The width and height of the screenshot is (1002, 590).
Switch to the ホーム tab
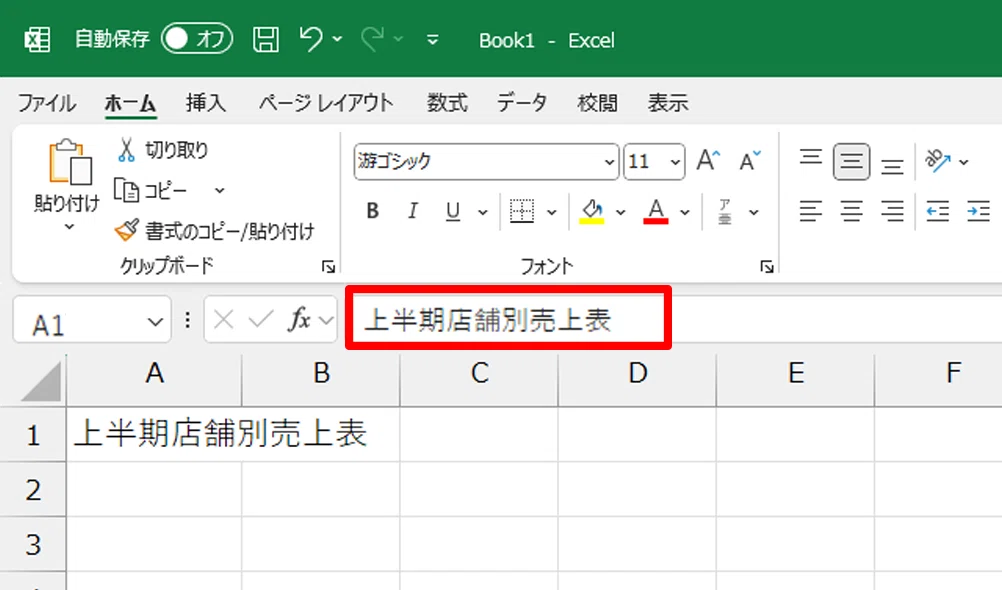[x=130, y=103]
